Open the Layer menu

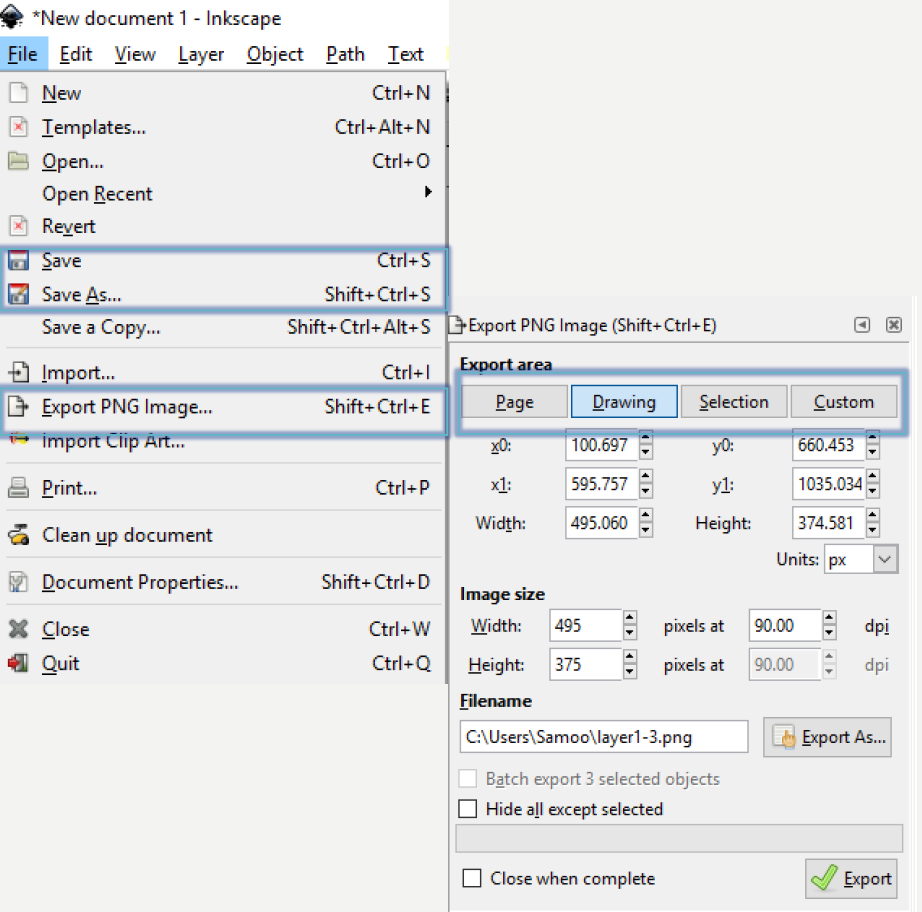point(201,54)
